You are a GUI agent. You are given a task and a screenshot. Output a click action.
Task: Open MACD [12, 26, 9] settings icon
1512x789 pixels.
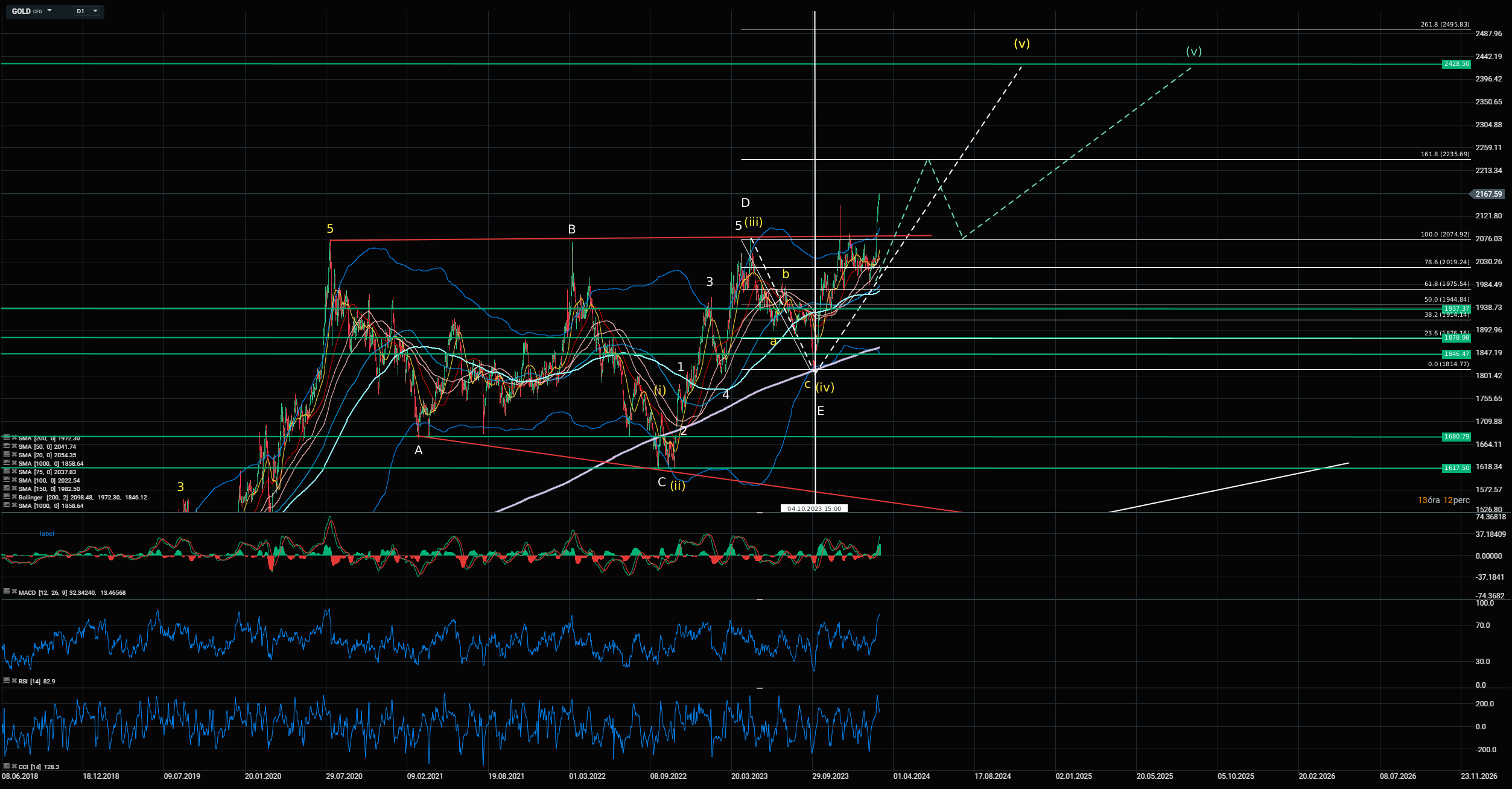[6, 592]
